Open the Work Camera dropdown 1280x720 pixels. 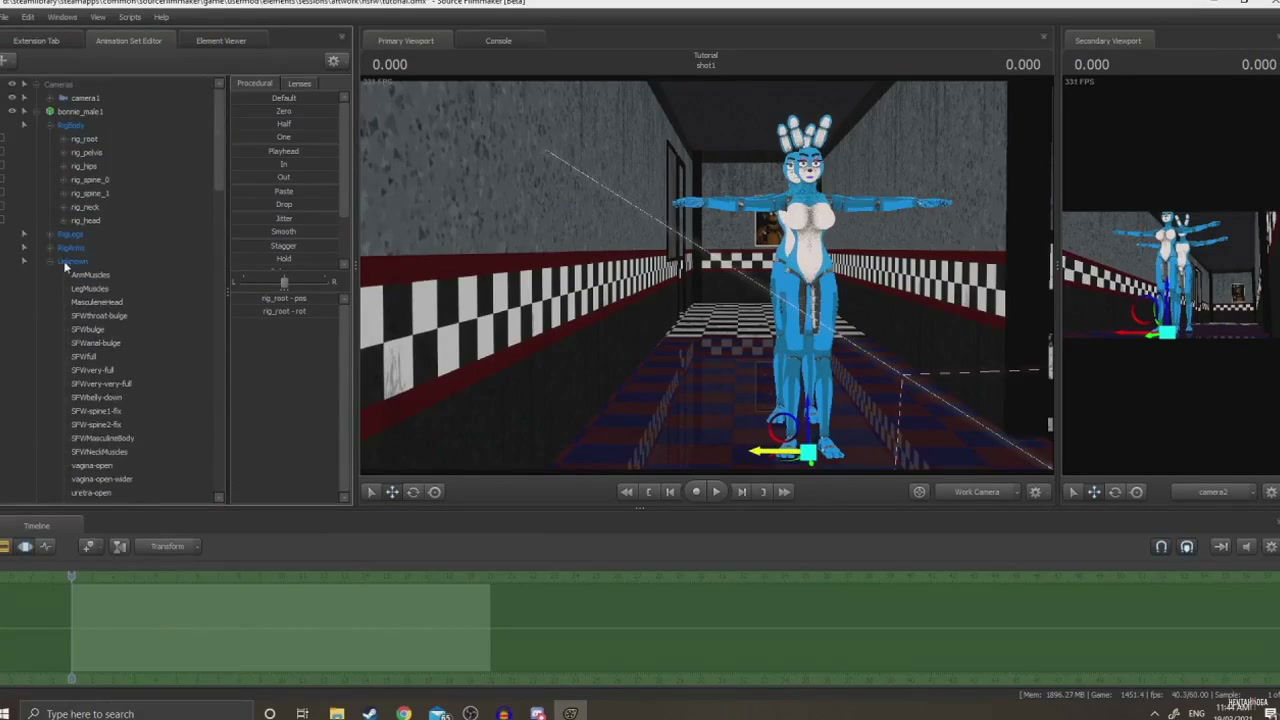pos(976,491)
